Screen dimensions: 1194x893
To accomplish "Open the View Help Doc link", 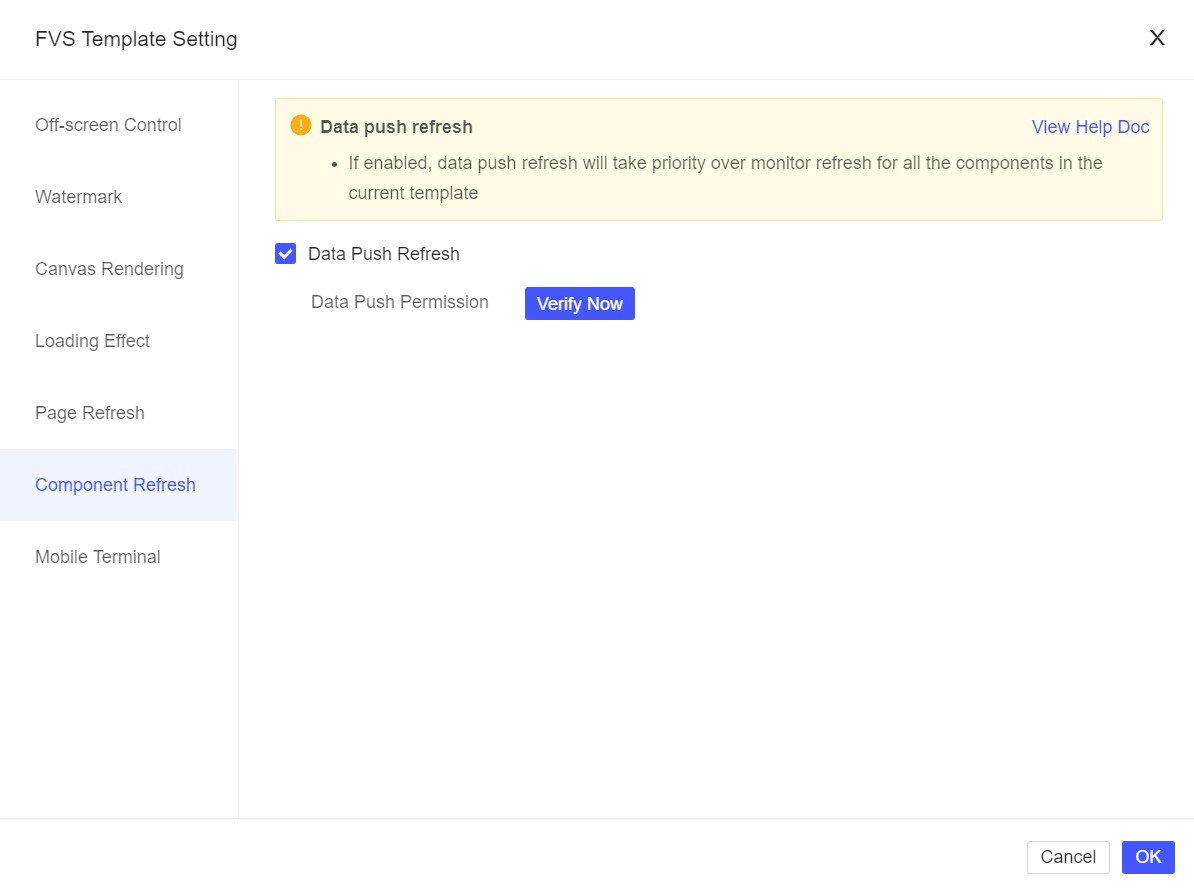I will pos(1090,127).
